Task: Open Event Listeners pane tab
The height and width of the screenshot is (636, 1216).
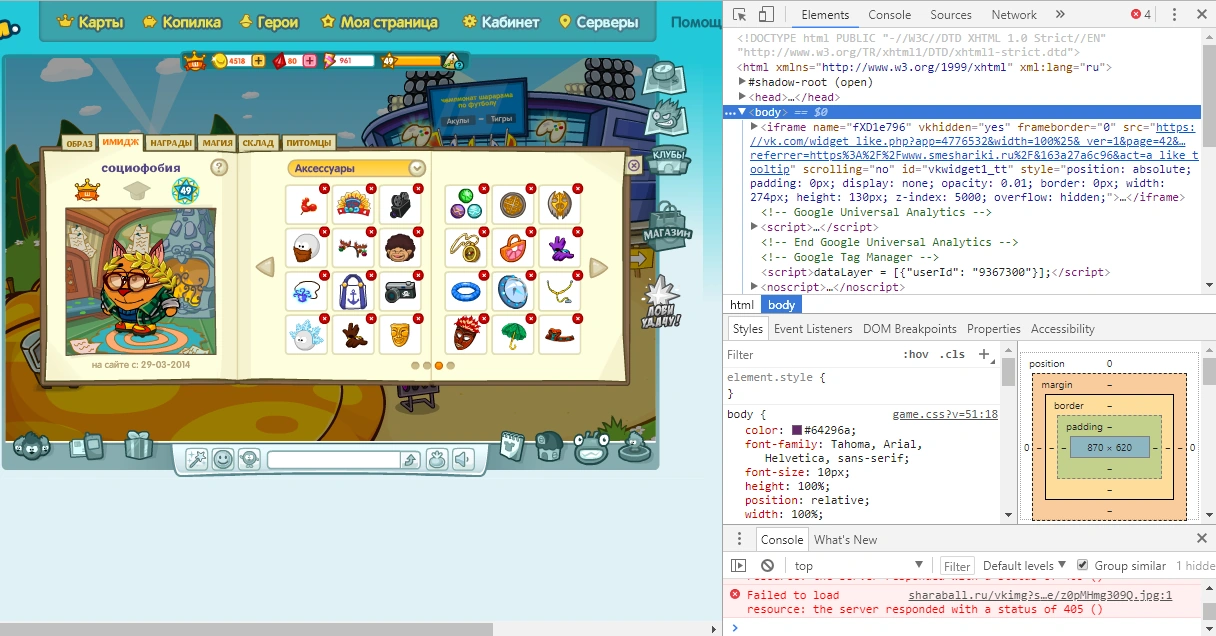Action: (x=813, y=328)
